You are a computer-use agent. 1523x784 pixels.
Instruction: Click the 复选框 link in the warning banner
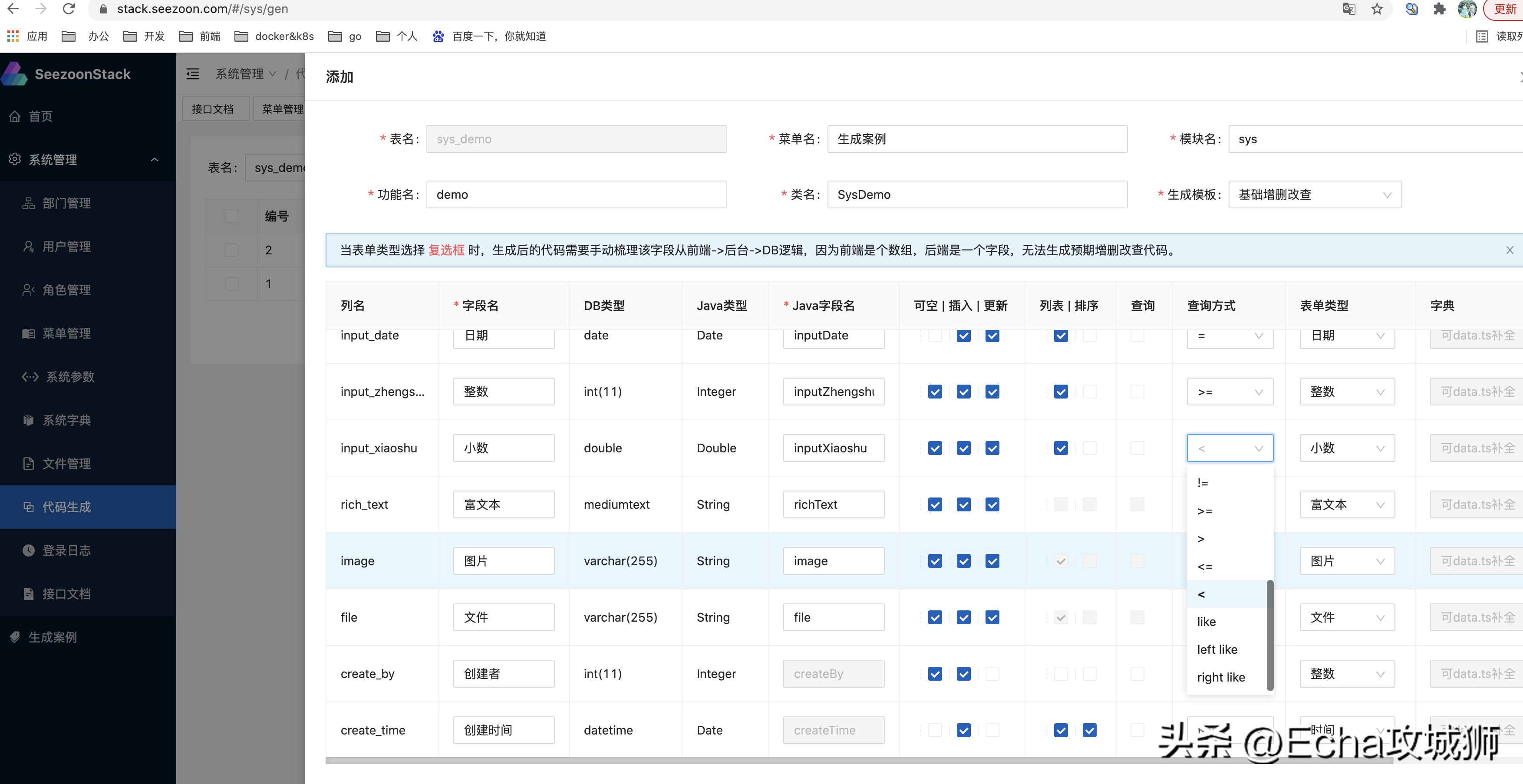(x=446, y=250)
